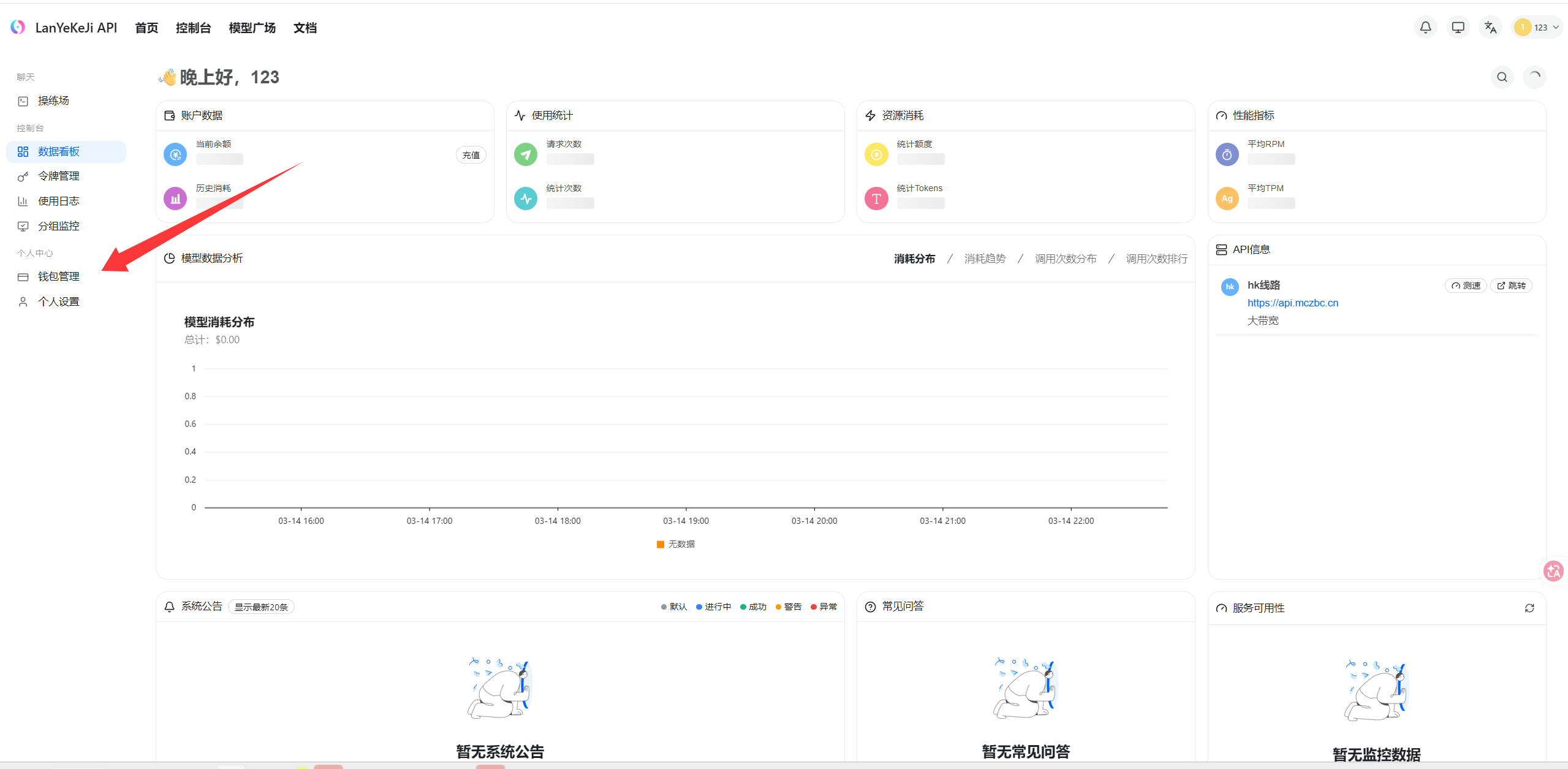Click the 性能指标 gauge header icon
Image resolution: width=1568 pixels, height=769 pixels.
pyautogui.click(x=1221, y=116)
